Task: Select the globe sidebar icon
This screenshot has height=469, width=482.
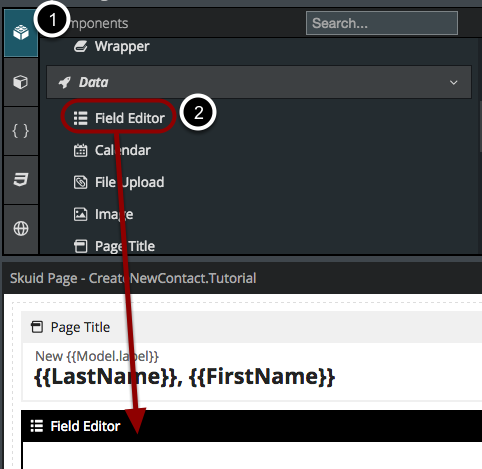Action: click(21, 229)
